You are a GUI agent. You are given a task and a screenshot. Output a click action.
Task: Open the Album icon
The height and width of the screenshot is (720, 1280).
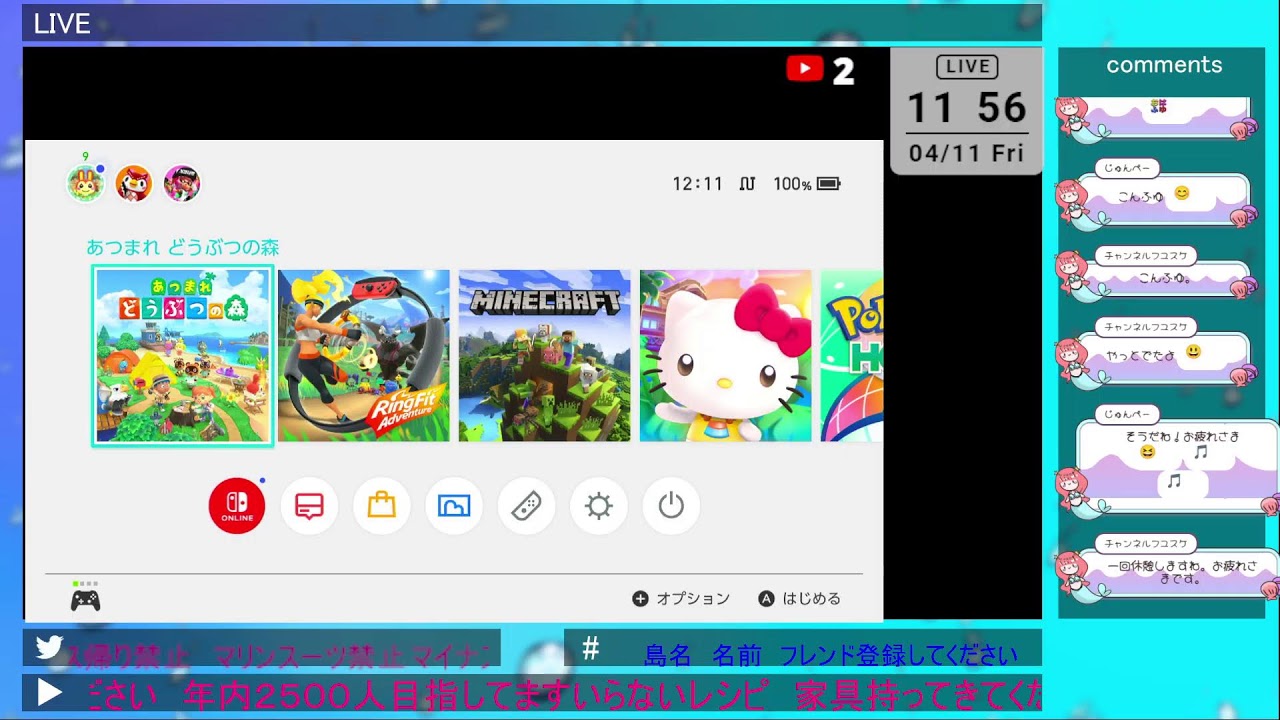454,506
